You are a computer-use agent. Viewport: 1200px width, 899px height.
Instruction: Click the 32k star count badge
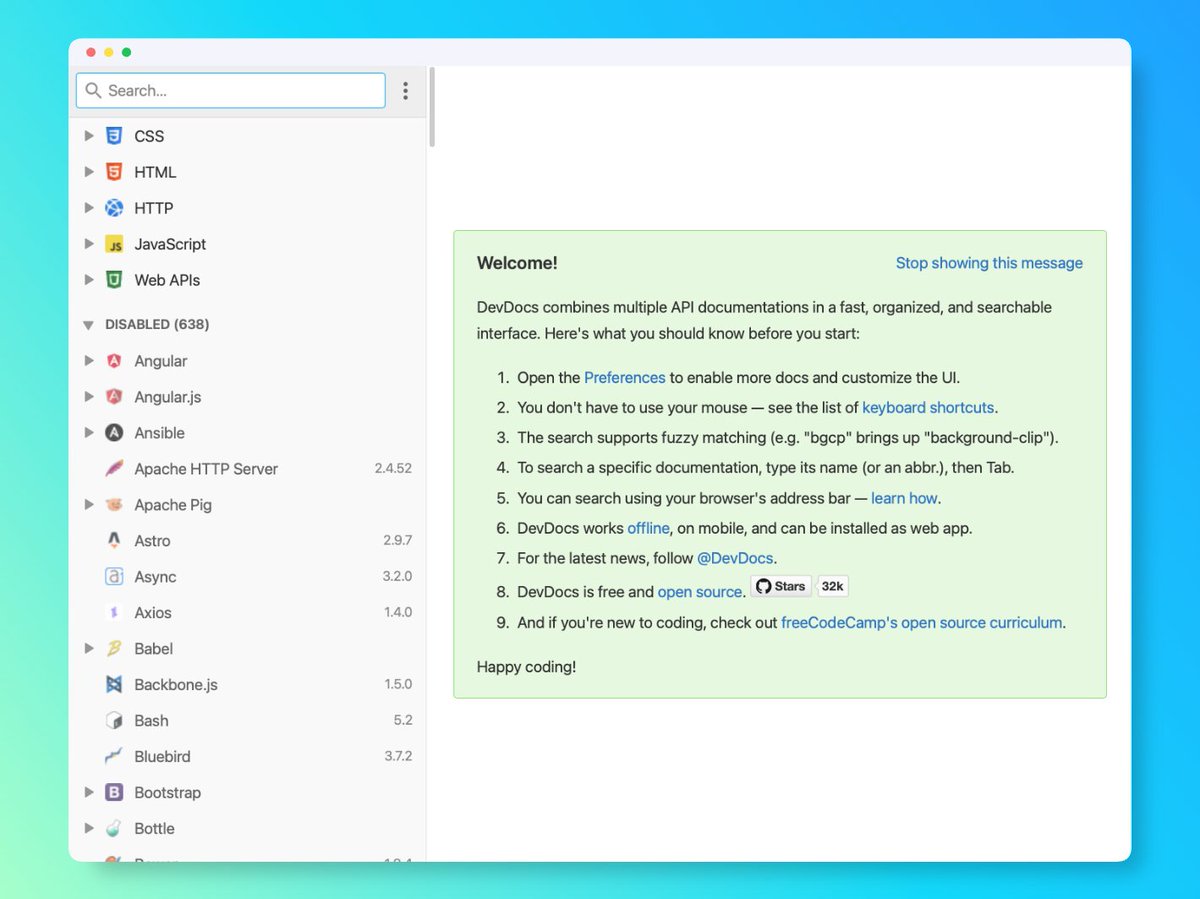pos(833,587)
